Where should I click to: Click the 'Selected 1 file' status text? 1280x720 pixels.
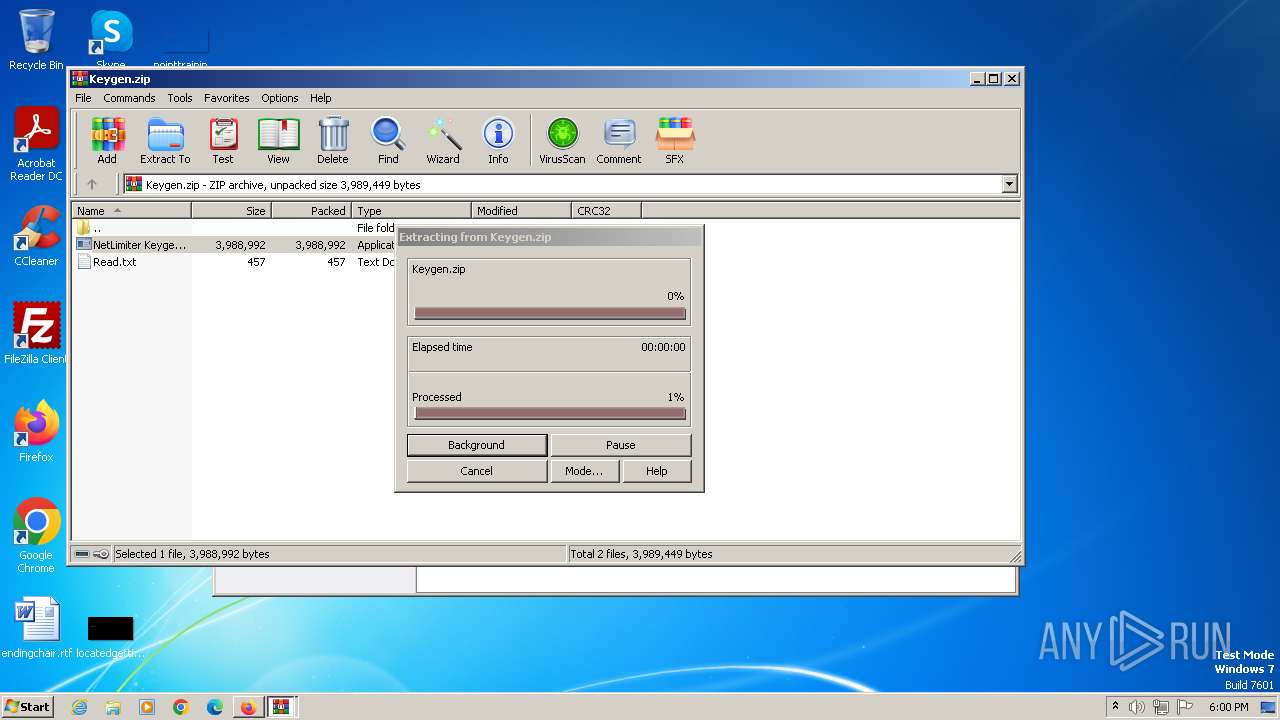[192, 554]
